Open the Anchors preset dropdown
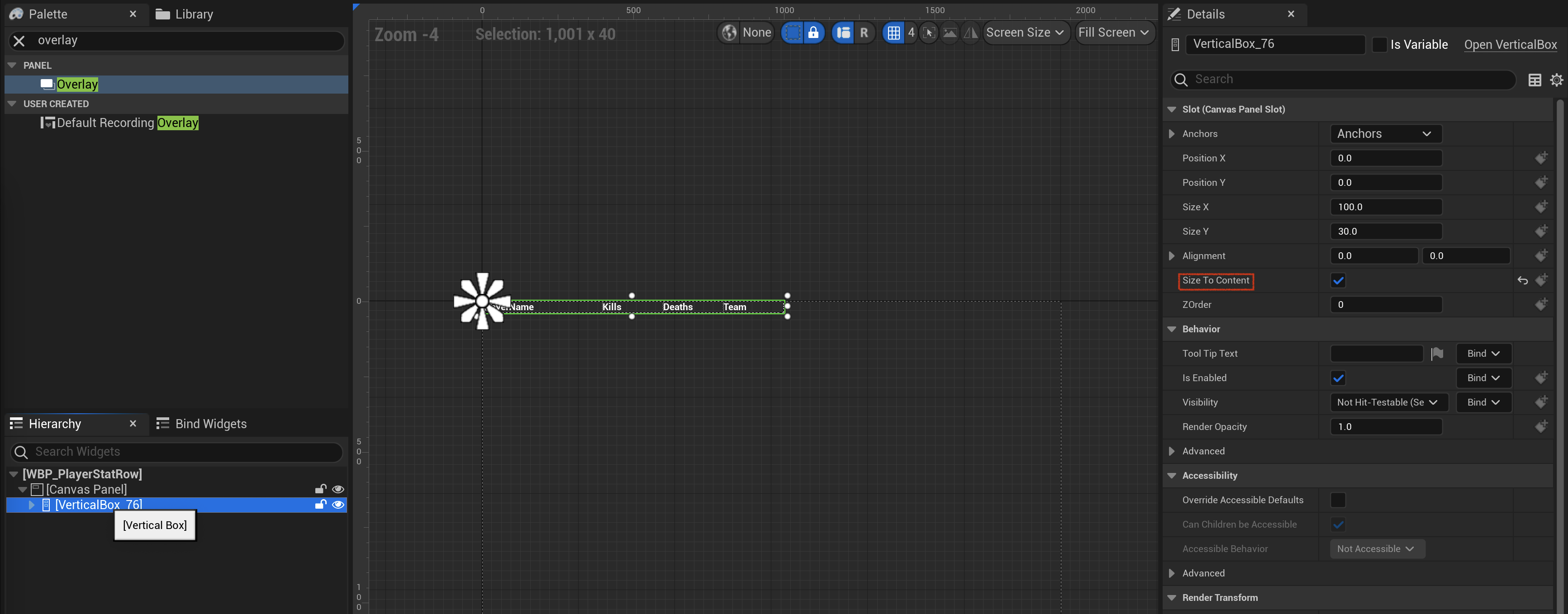The width and height of the screenshot is (1568, 614). (1385, 134)
